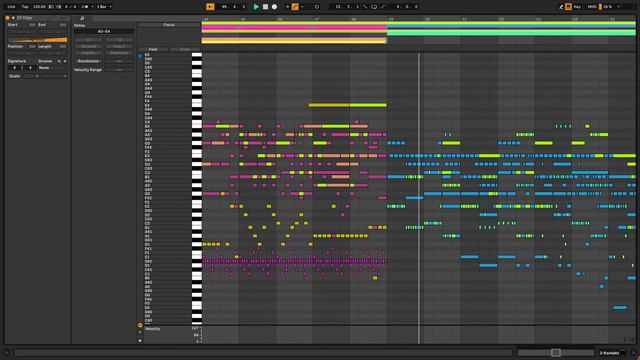
Task: Click the signature numerator field
Action: (15, 68)
